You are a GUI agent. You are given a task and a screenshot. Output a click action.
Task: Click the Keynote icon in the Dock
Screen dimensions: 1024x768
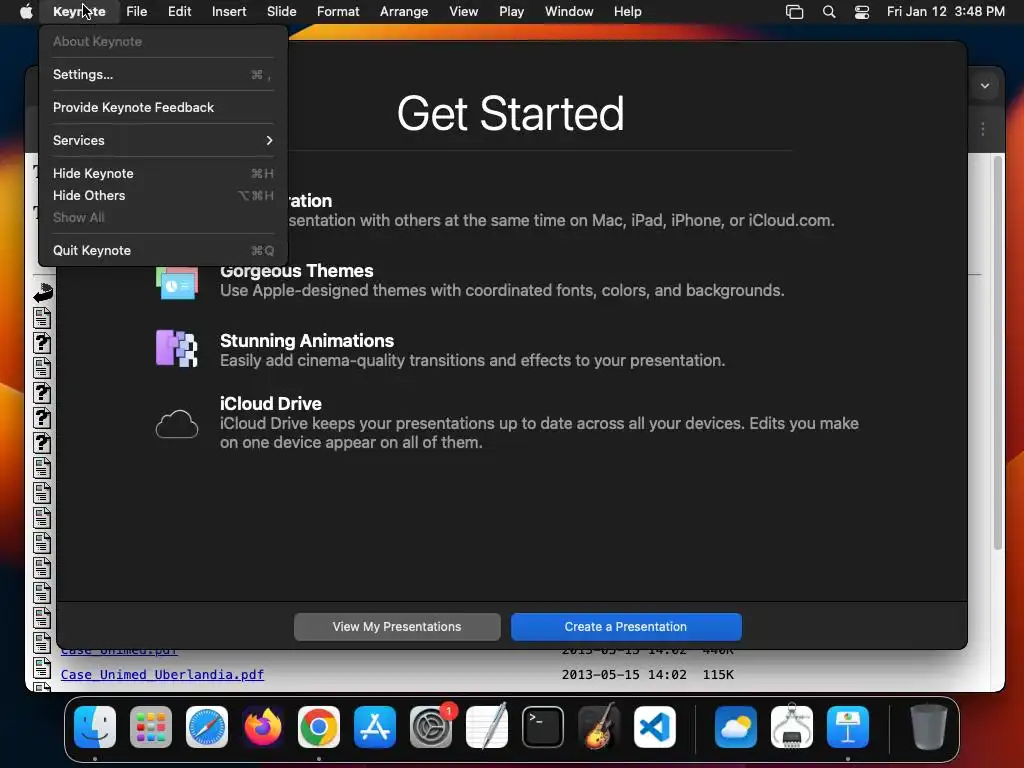848,727
